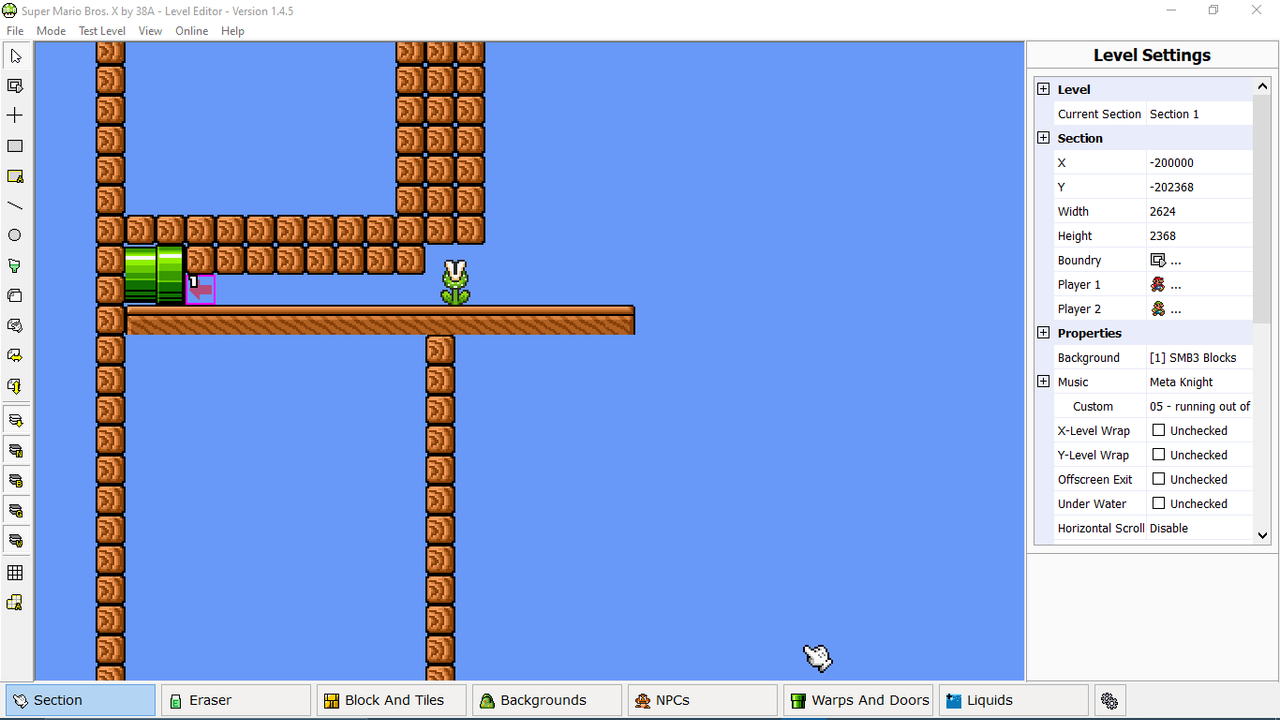The width and height of the screenshot is (1280, 720).
Task: Open settings gear in bottom bar
Action: 1110,700
